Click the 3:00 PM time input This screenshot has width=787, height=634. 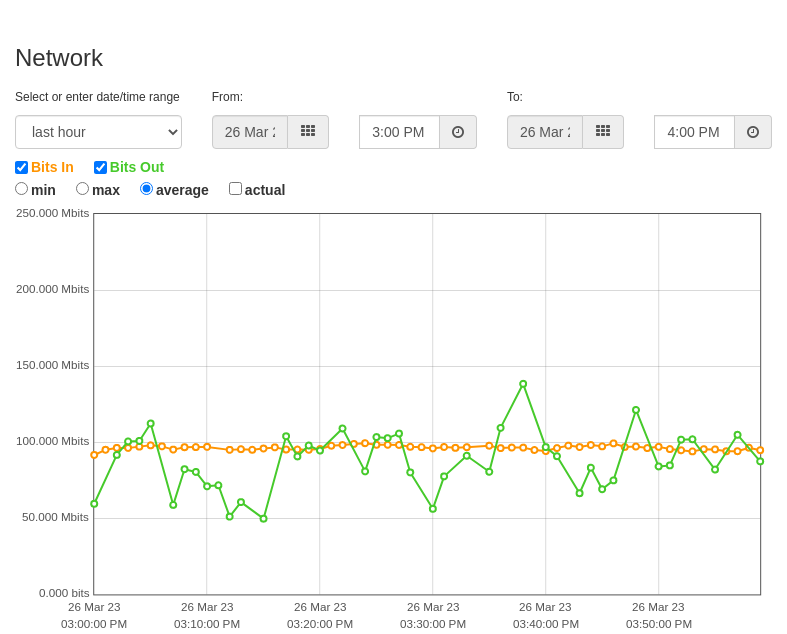click(400, 132)
